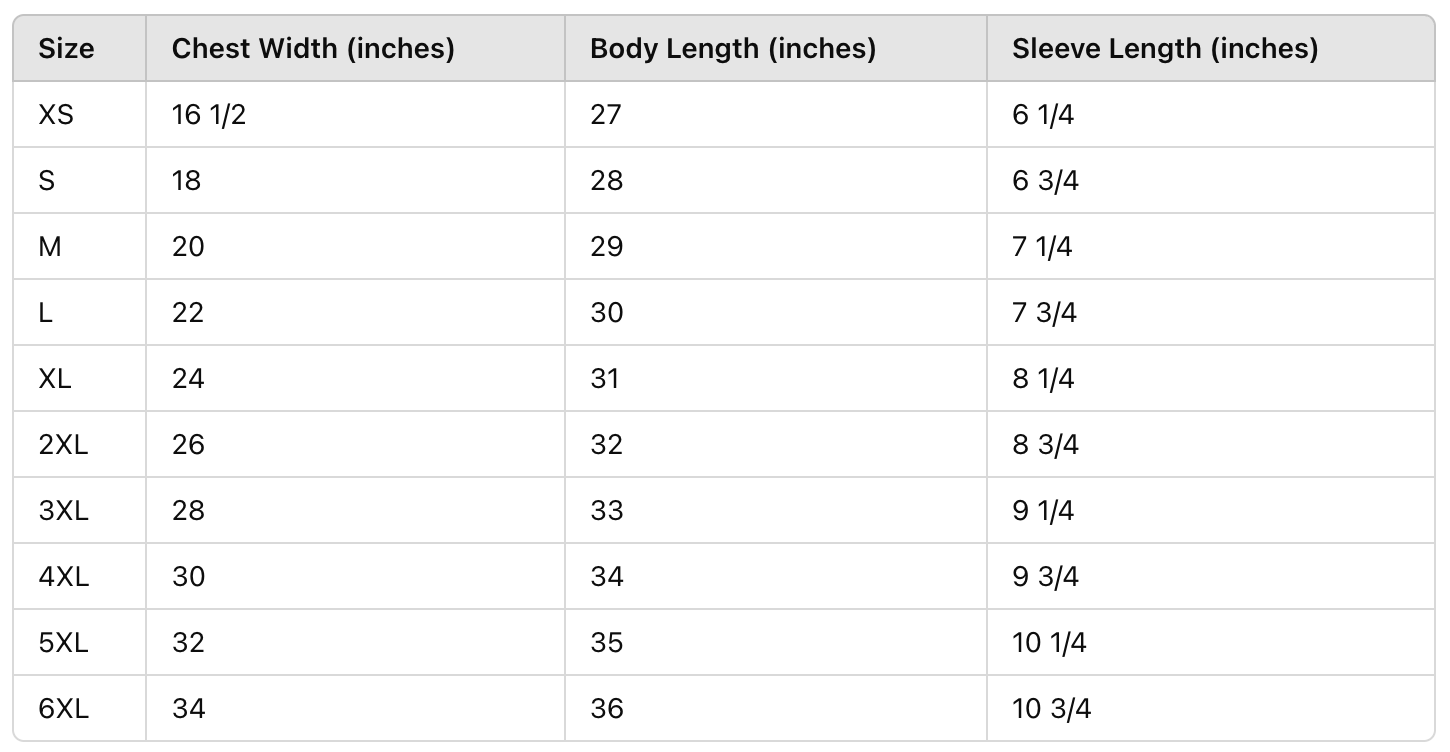Select the 16 1/2 chest width cell

(209, 115)
